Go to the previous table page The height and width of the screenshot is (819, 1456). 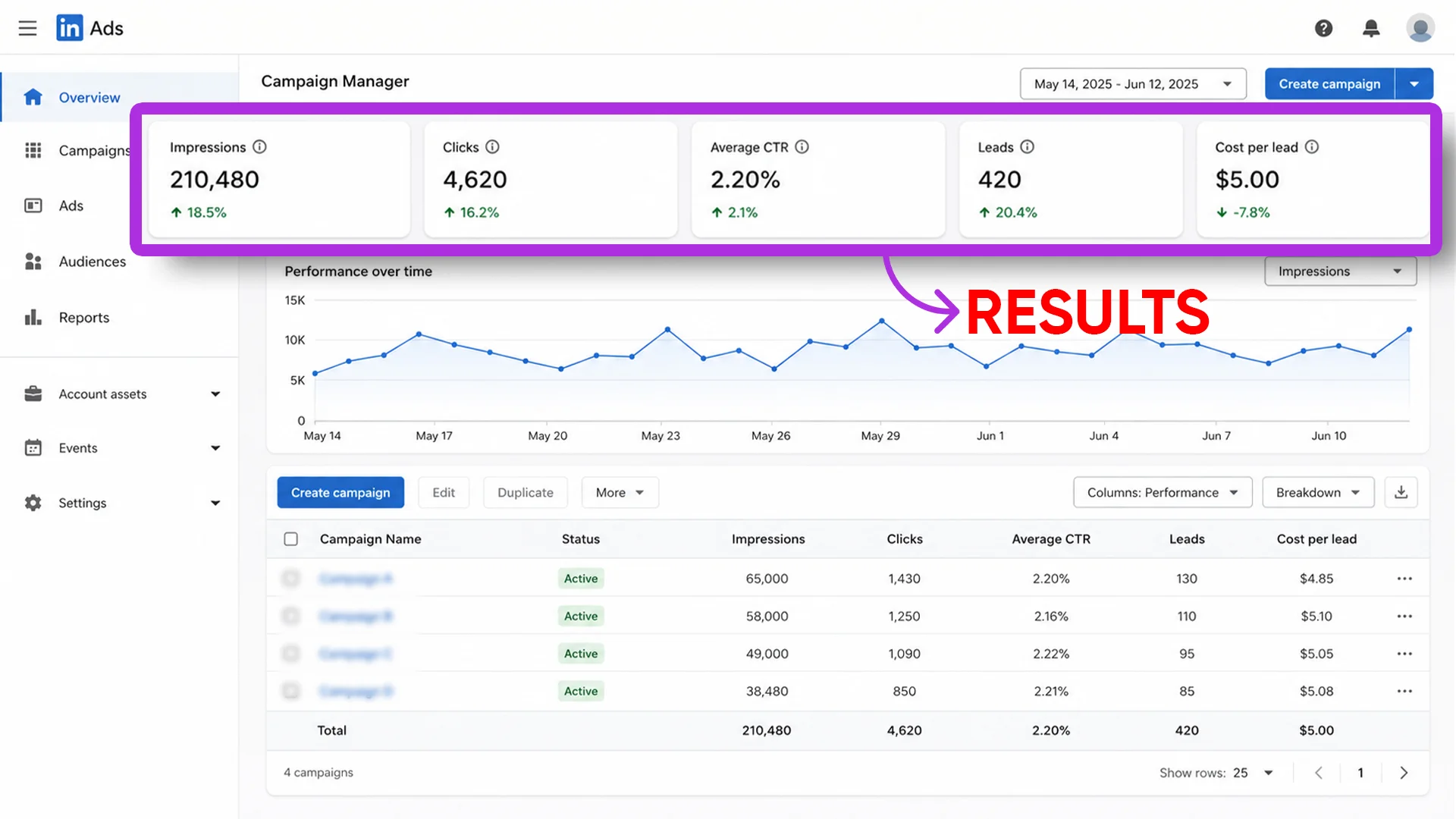pos(1319,773)
